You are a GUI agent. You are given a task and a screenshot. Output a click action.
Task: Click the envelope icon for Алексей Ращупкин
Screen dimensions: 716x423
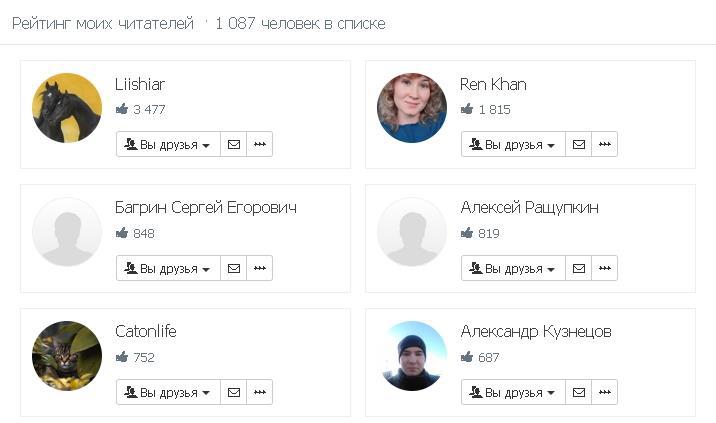(579, 268)
